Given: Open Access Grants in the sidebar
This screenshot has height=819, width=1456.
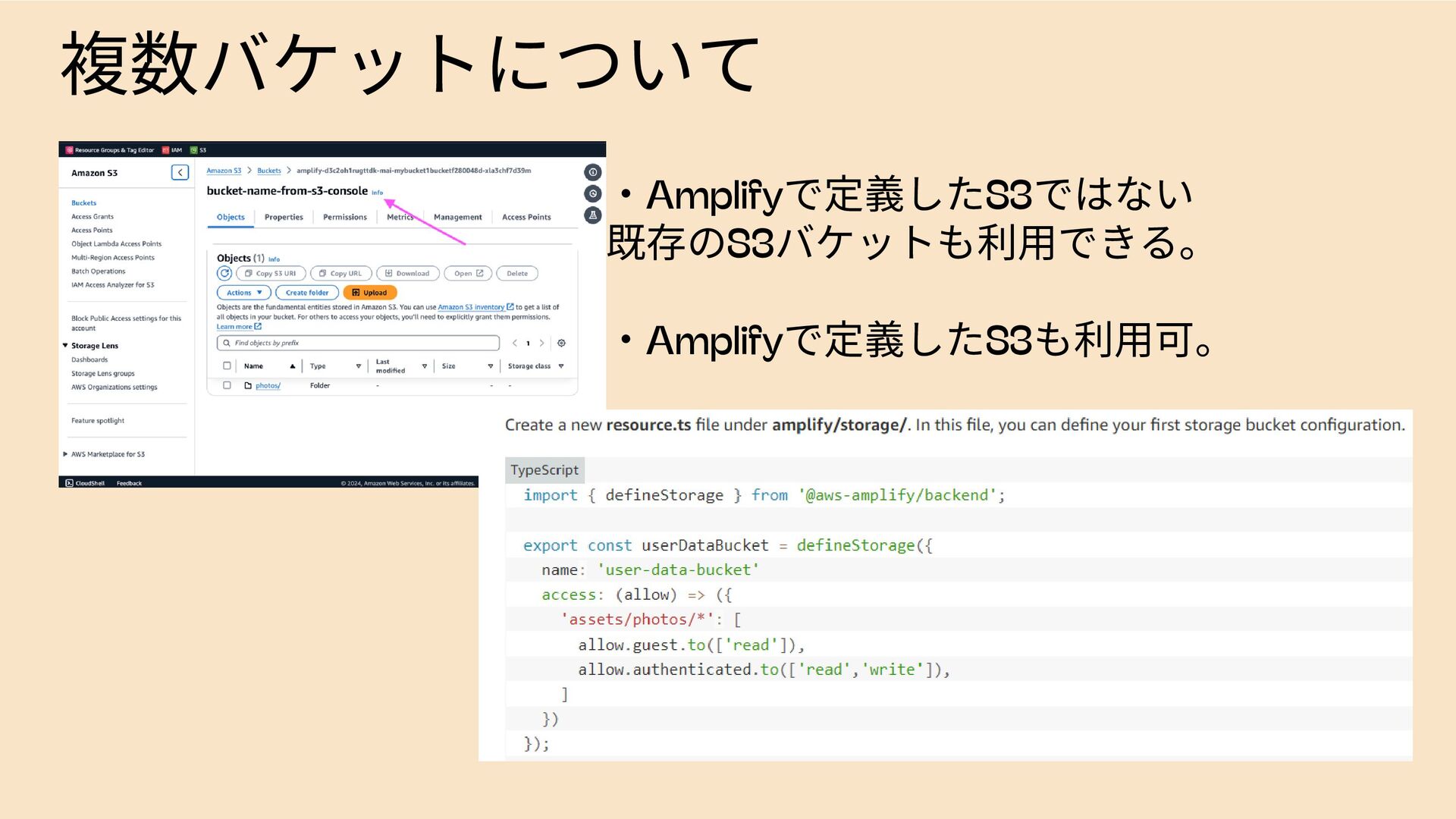Looking at the screenshot, I should [x=93, y=216].
